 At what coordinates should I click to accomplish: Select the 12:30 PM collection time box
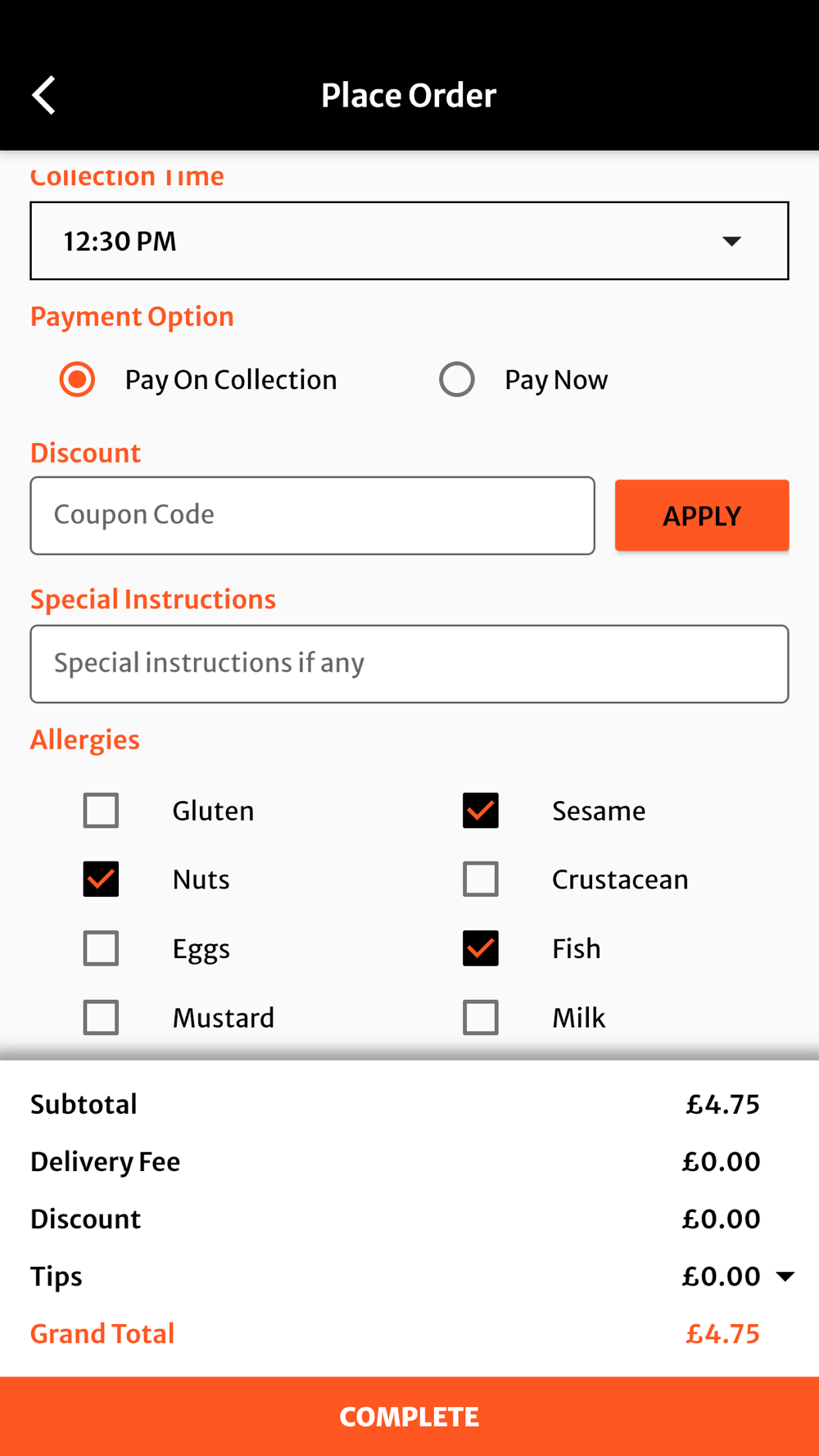pos(409,241)
